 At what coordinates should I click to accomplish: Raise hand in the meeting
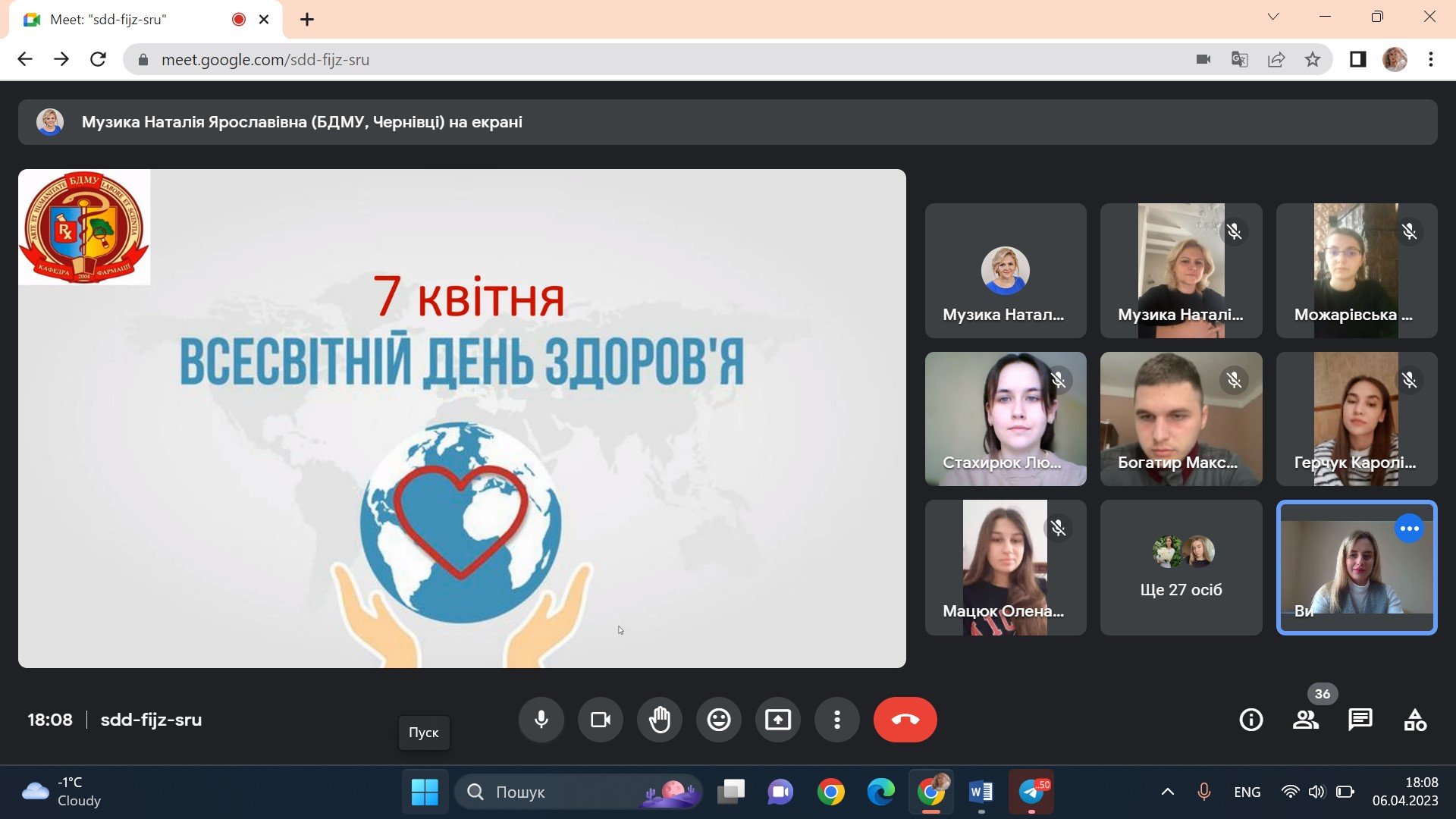click(x=659, y=720)
